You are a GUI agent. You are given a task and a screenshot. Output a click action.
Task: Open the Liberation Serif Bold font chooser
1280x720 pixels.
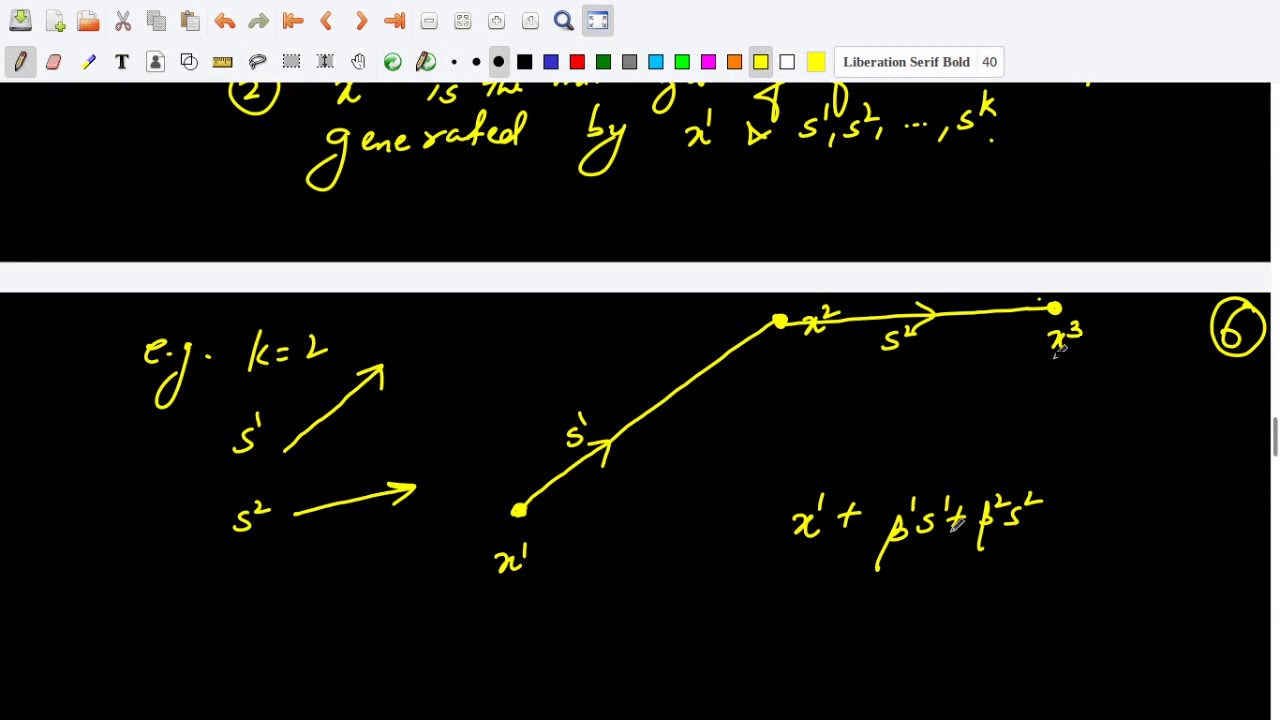[919, 62]
